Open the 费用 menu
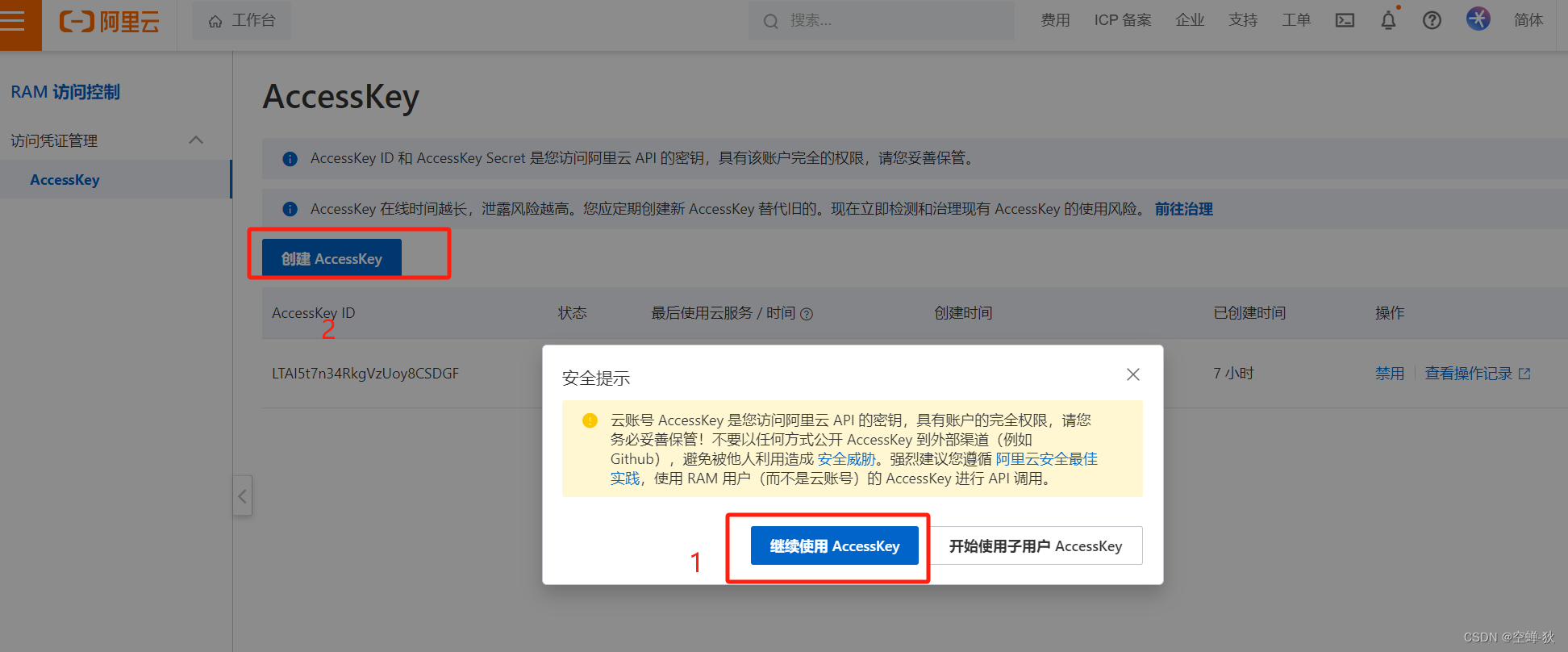 tap(1055, 20)
